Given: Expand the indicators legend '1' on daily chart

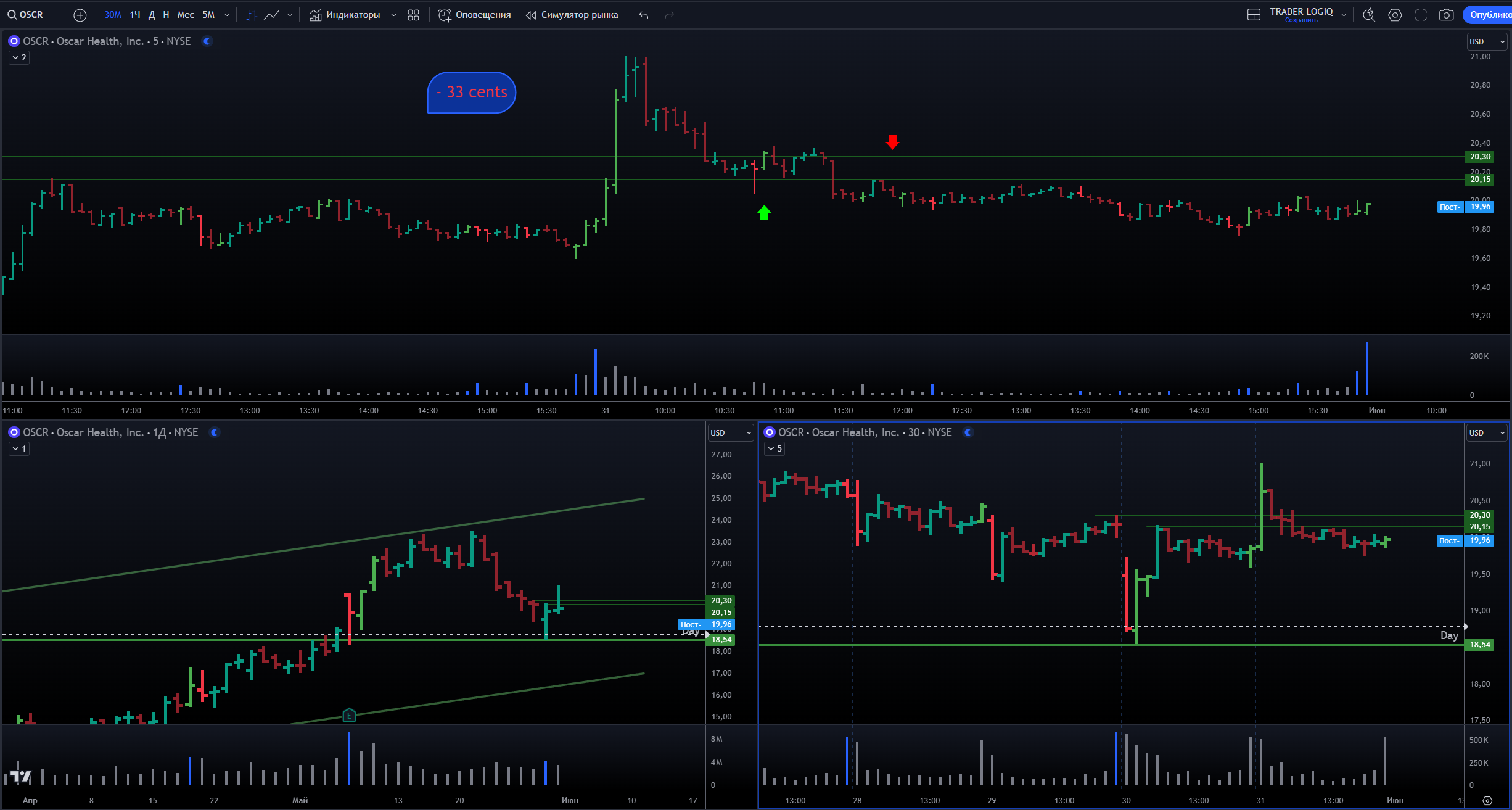Looking at the screenshot, I should pos(19,448).
